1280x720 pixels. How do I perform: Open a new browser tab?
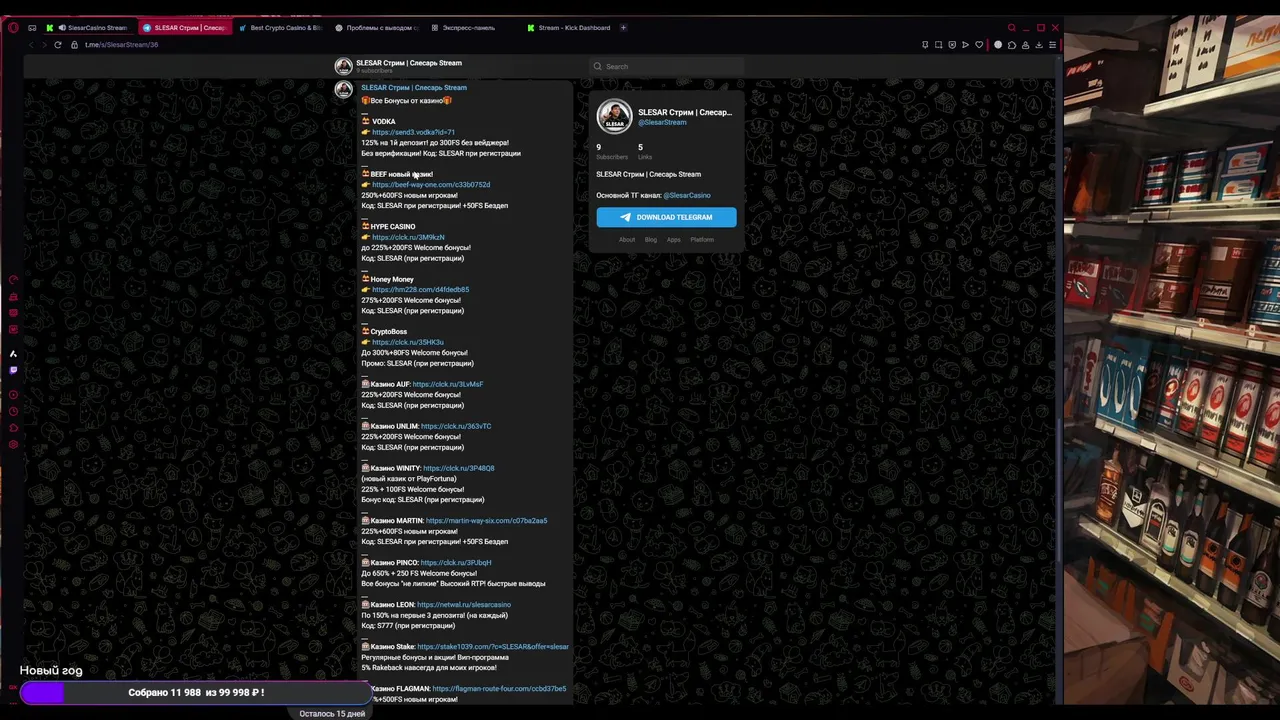tap(623, 28)
